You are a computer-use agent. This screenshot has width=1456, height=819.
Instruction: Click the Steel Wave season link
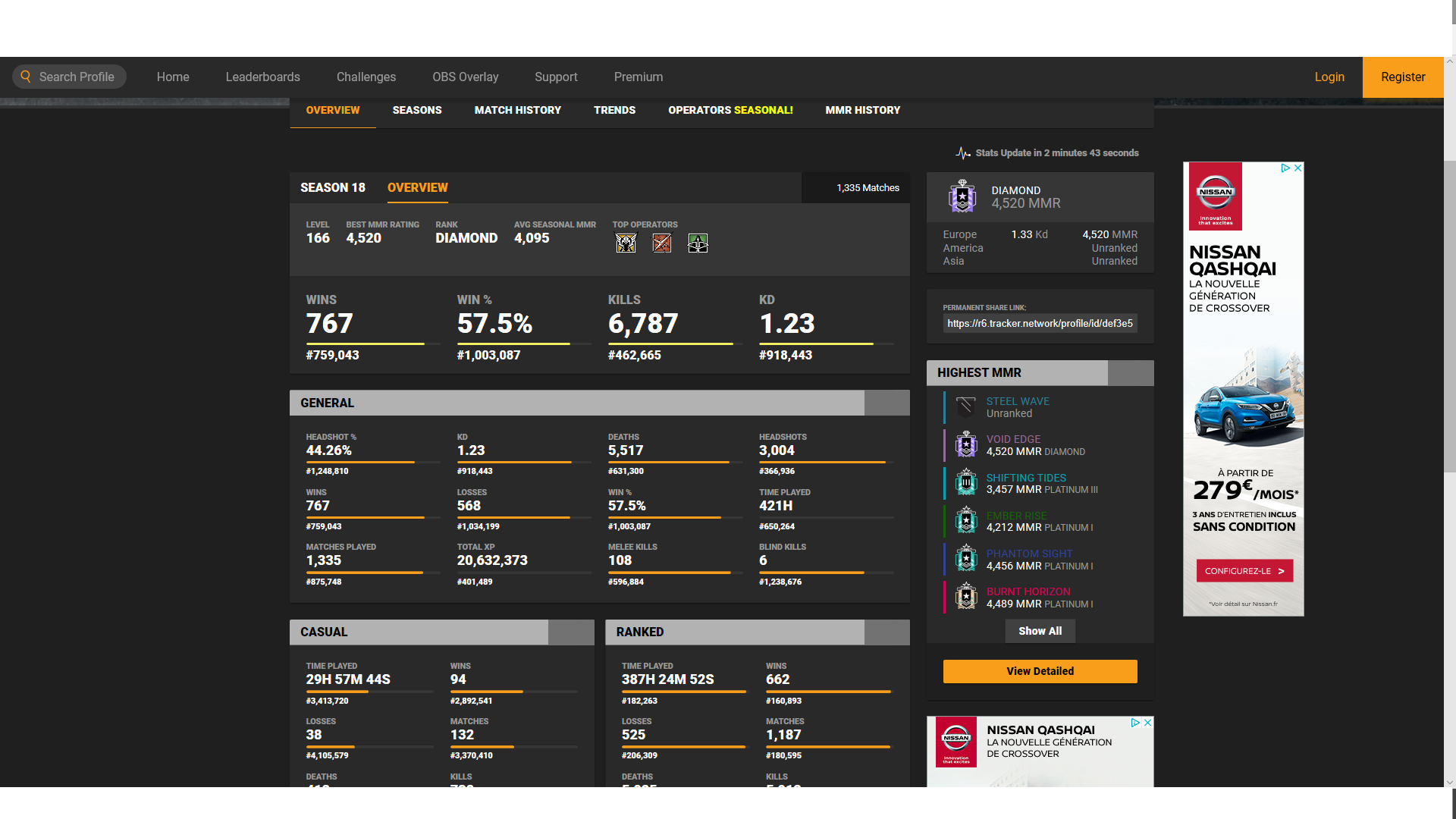tap(1018, 401)
